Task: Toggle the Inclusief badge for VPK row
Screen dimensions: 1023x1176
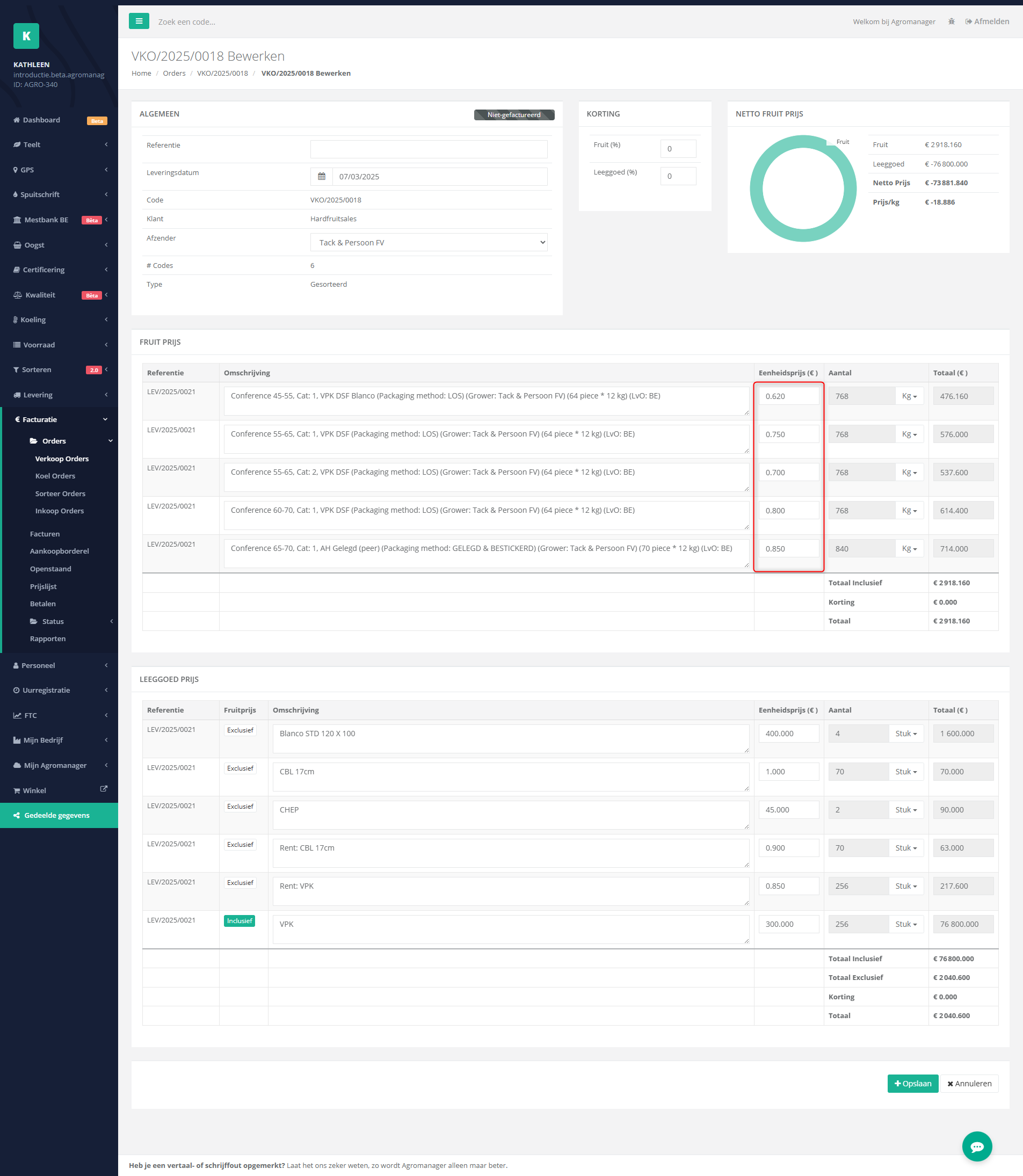Action: pos(239,921)
